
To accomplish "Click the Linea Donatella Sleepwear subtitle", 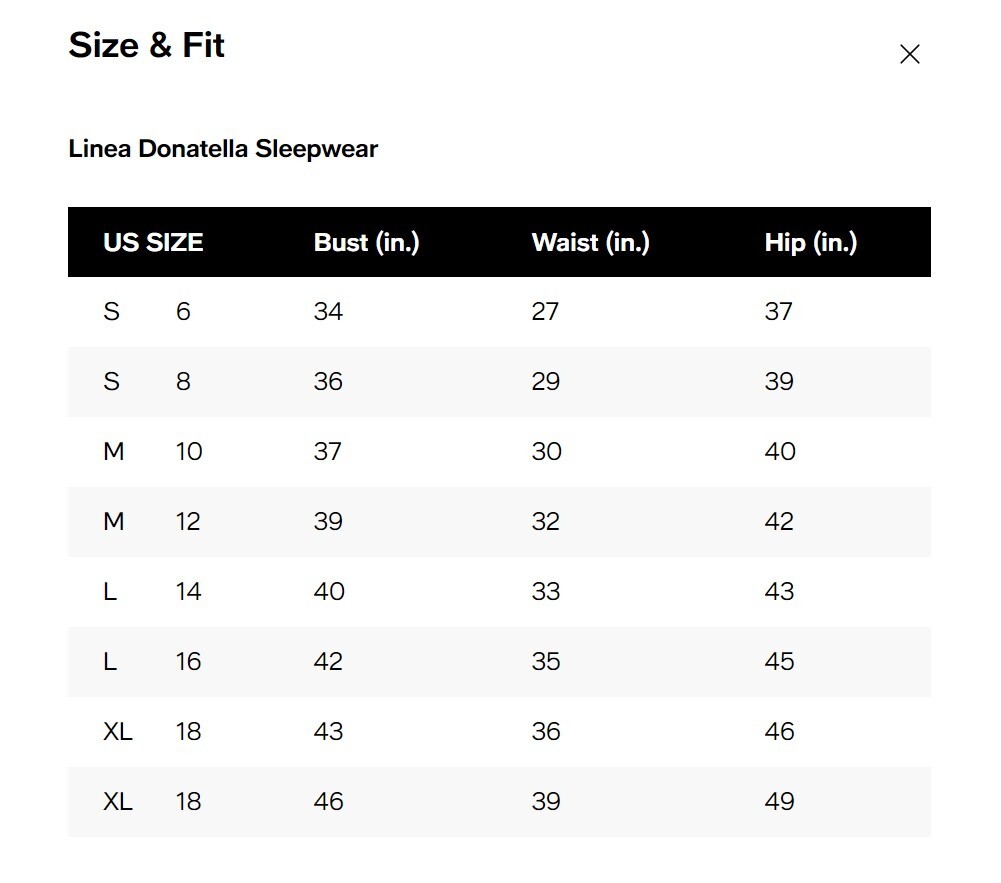I will (223, 149).
